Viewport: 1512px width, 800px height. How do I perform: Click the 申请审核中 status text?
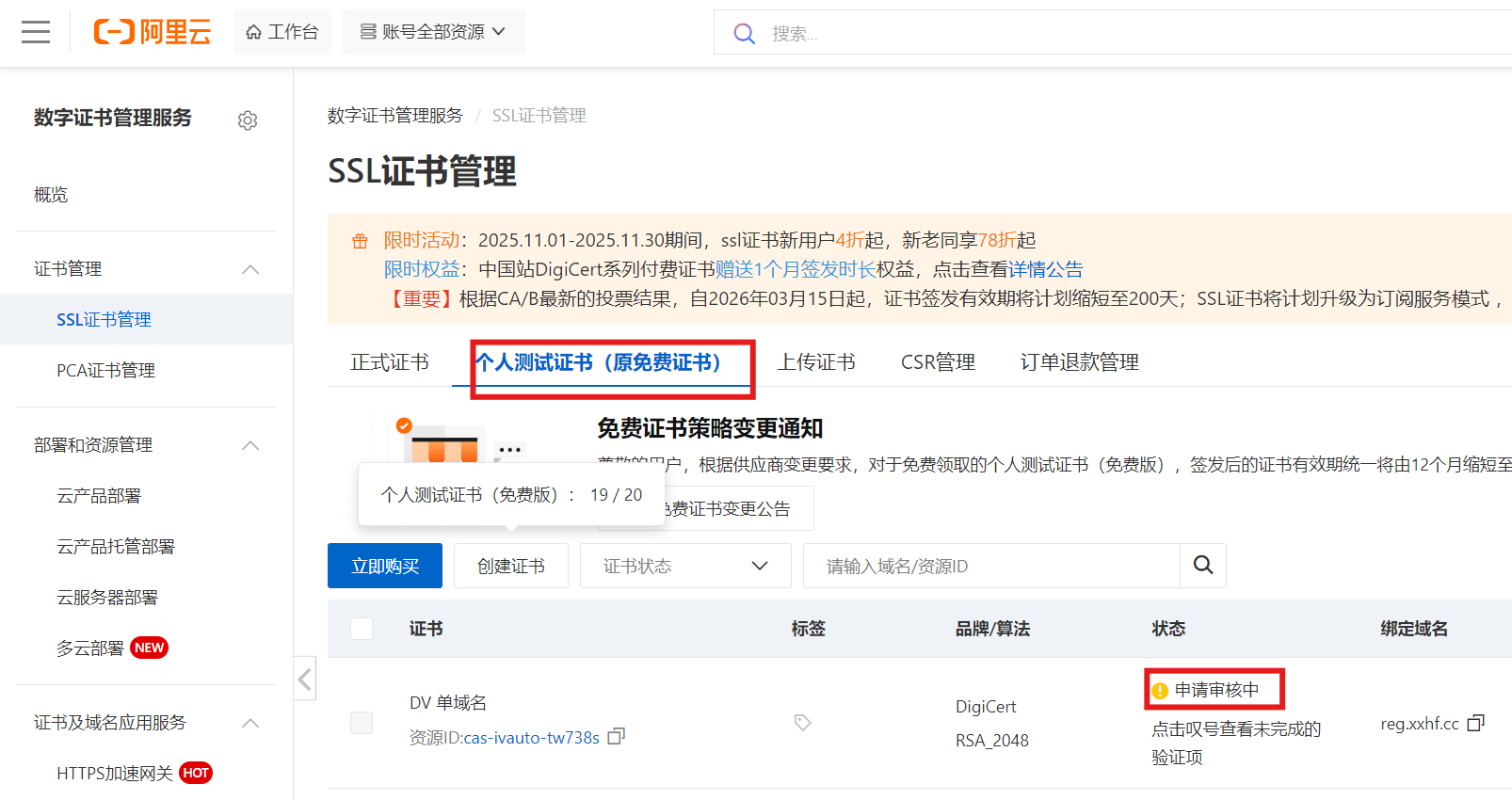[x=1216, y=690]
